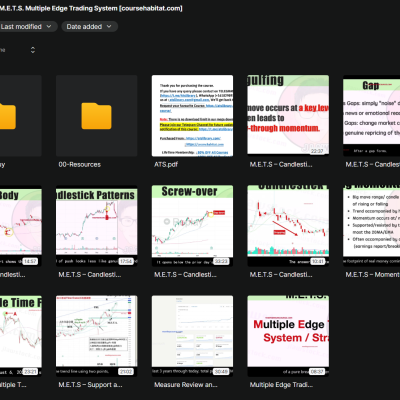Screen dimensions: 400x400
Task: Open the Time Frame video lasting 23:21
Action: (21, 336)
